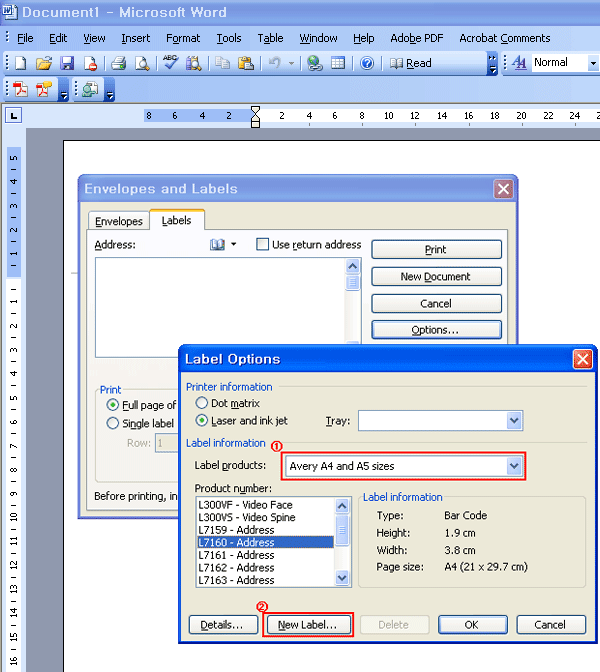Click the Paste clipboard icon
The width and height of the screenshot is (600, 672).
coord(246,63)
